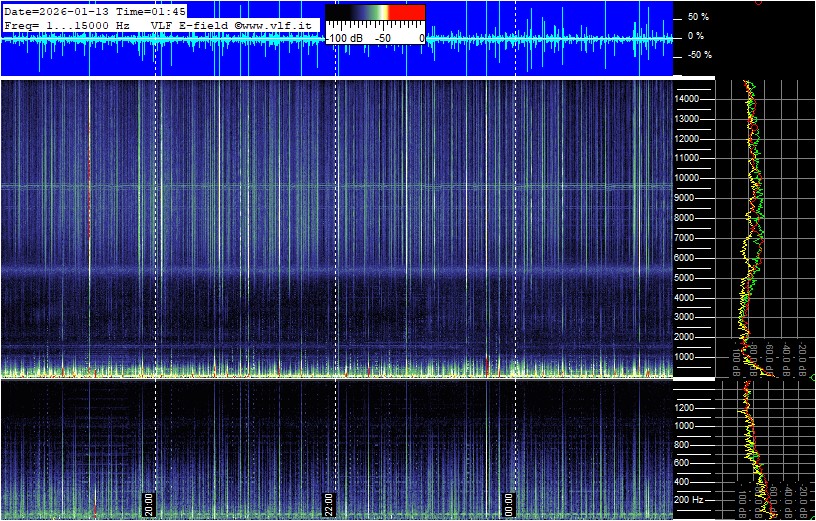Click the Freq= 1...15000 Hz label
The width and height of the screenshot is (816, 521).
68,23
